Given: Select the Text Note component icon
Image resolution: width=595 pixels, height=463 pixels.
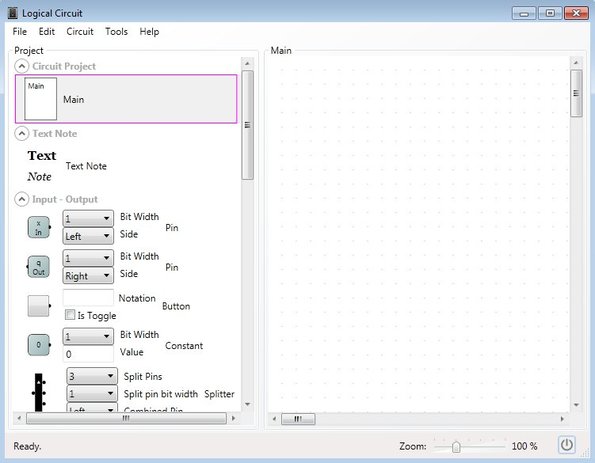Looking at the screenshot, I should 41,166.
